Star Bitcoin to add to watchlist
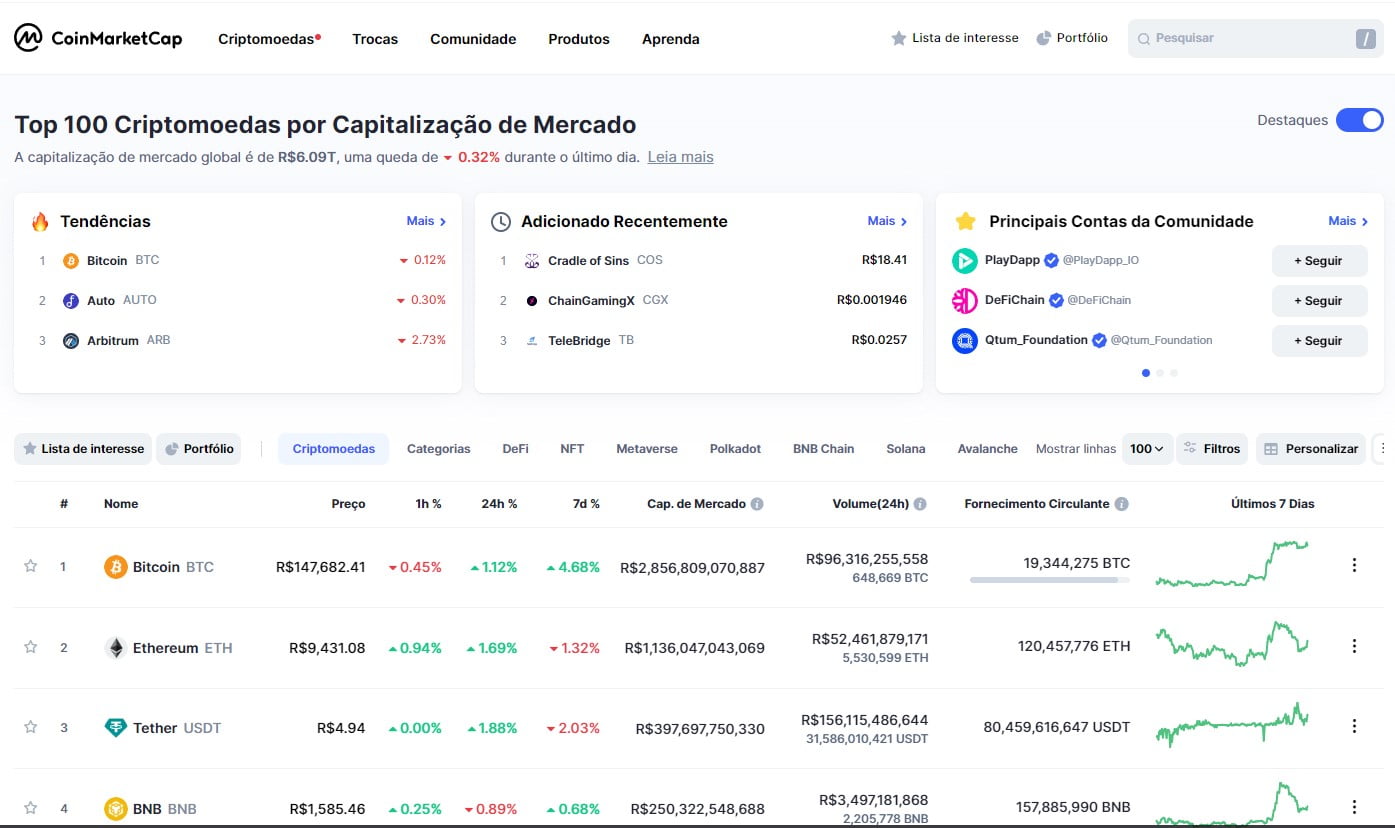 tap(31, 566)
